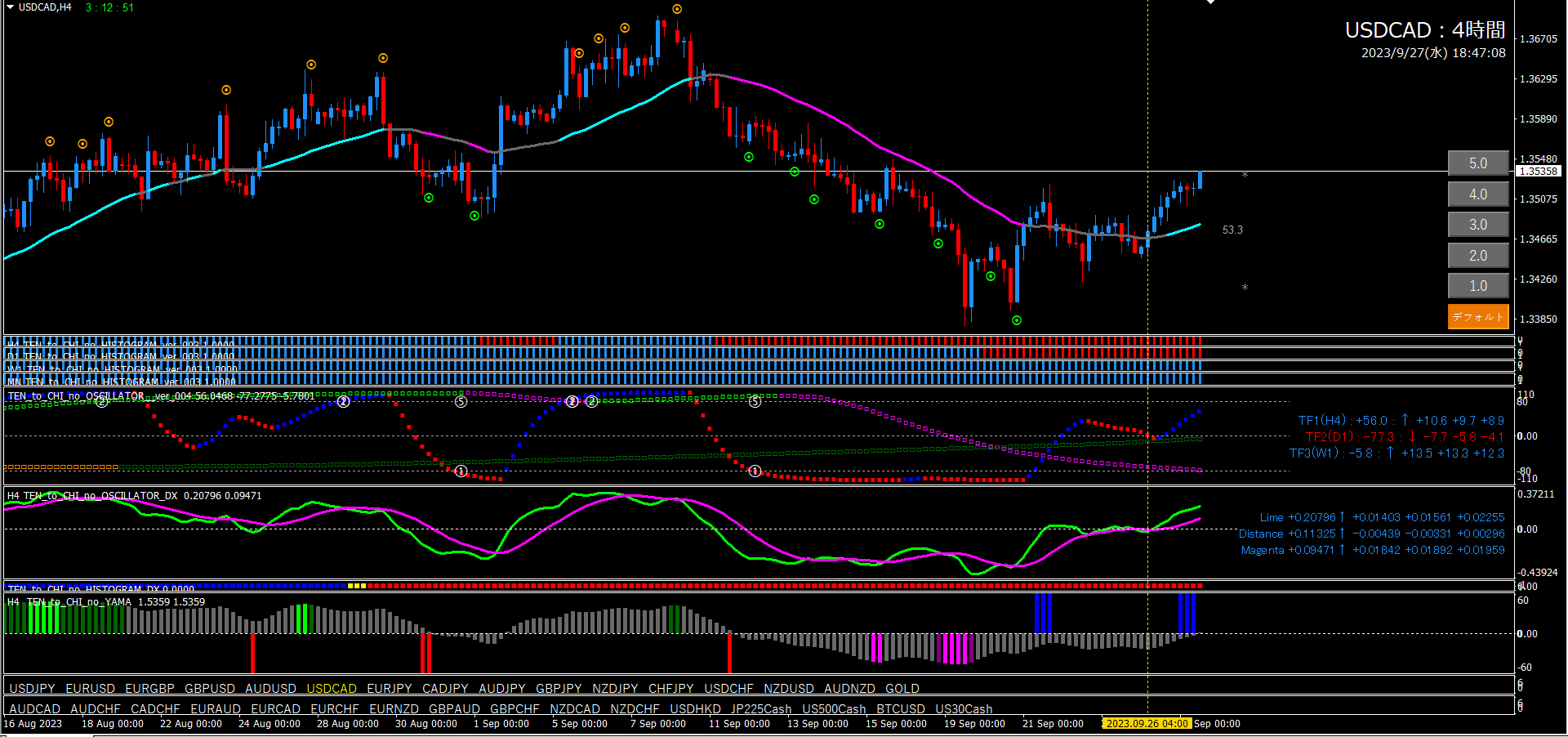Switch chart to NZDJPY symbol
Screen dimensions: 1568x737
click(x=616, y=689)
